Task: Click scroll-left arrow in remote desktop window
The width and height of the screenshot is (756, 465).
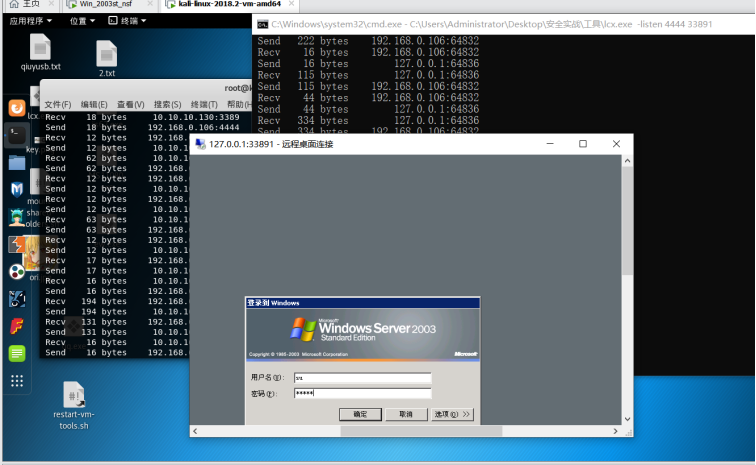Action: (195, 431)
